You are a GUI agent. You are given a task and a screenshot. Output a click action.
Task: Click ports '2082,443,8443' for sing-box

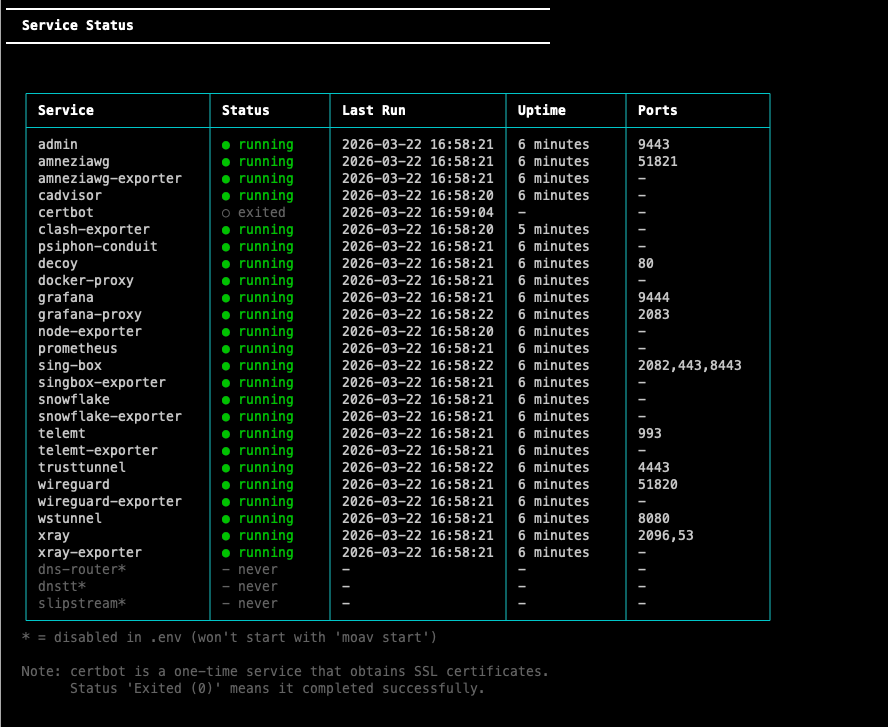tap(690, 365)
